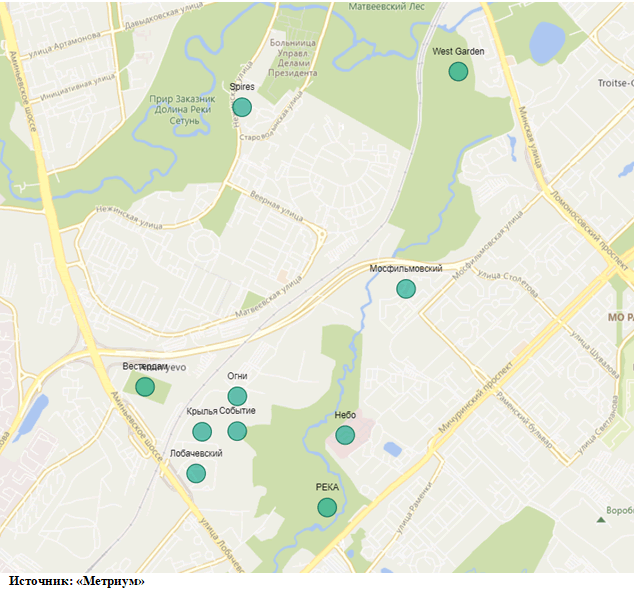
Task: Click the Инициативная улица label
Action: pos(78,87)
